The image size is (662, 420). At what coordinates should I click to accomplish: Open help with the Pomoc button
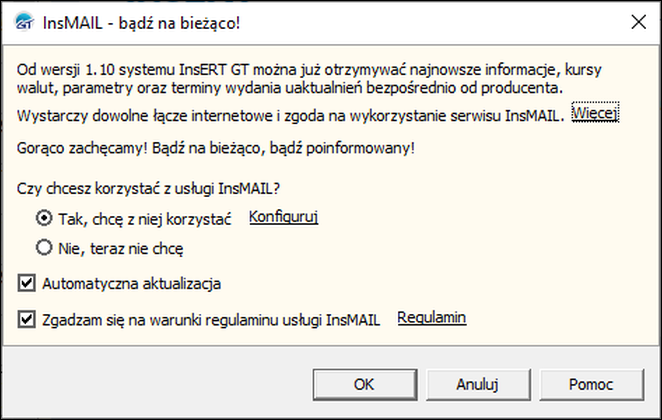pyautogui.click(x=590, y=383)
